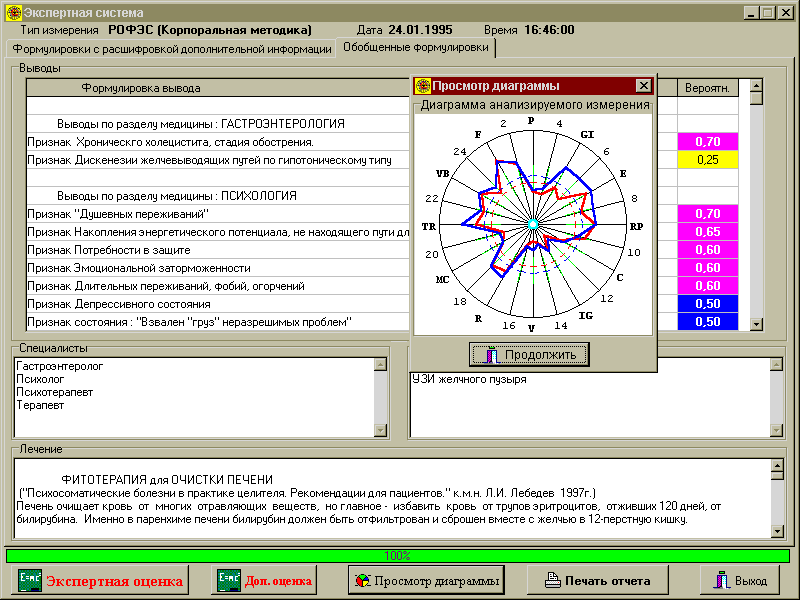Click the green 100% progress bar
This screenshot has width=800, height=600.
(397, 556)
